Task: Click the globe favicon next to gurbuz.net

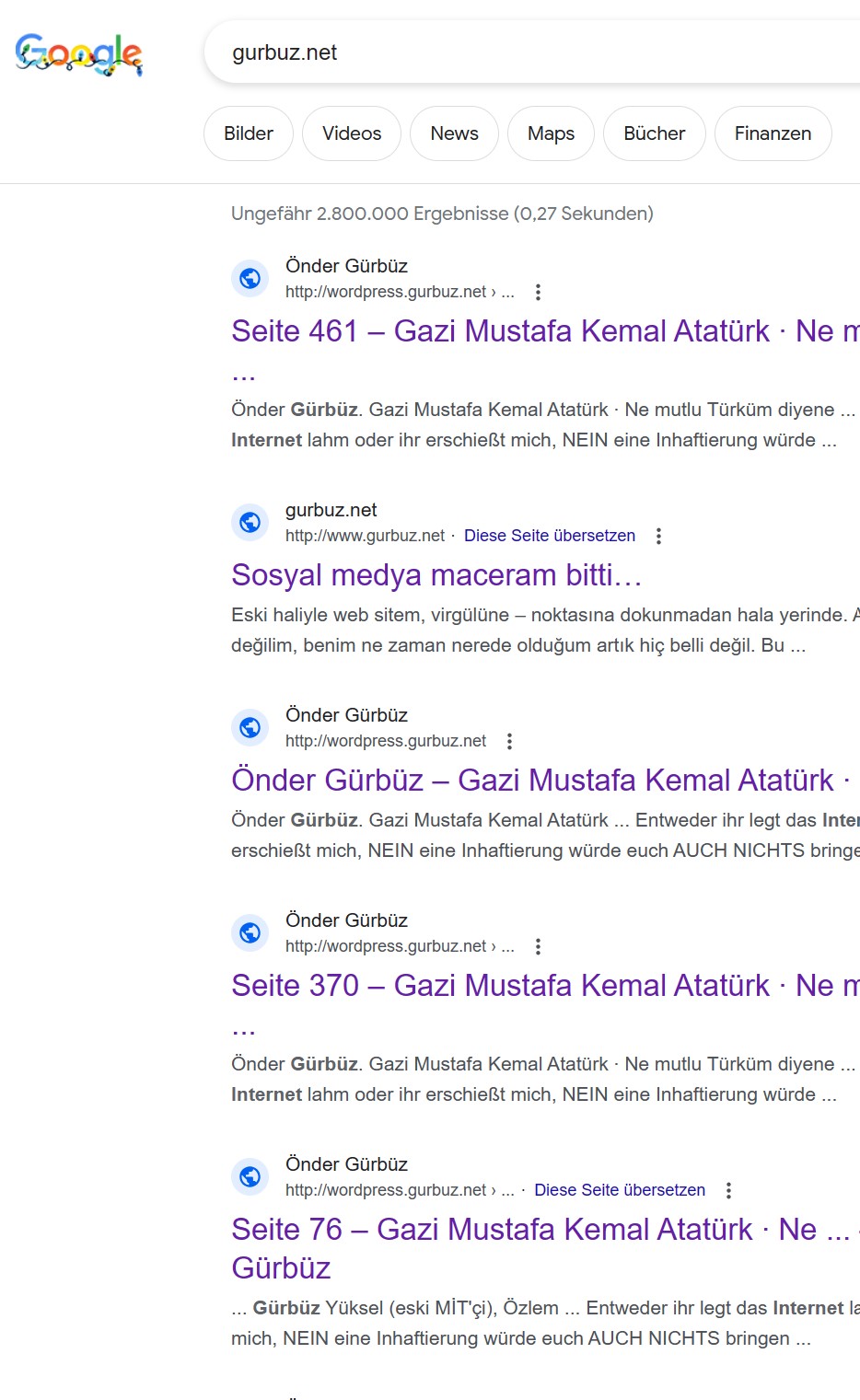Action: [250, 522]
